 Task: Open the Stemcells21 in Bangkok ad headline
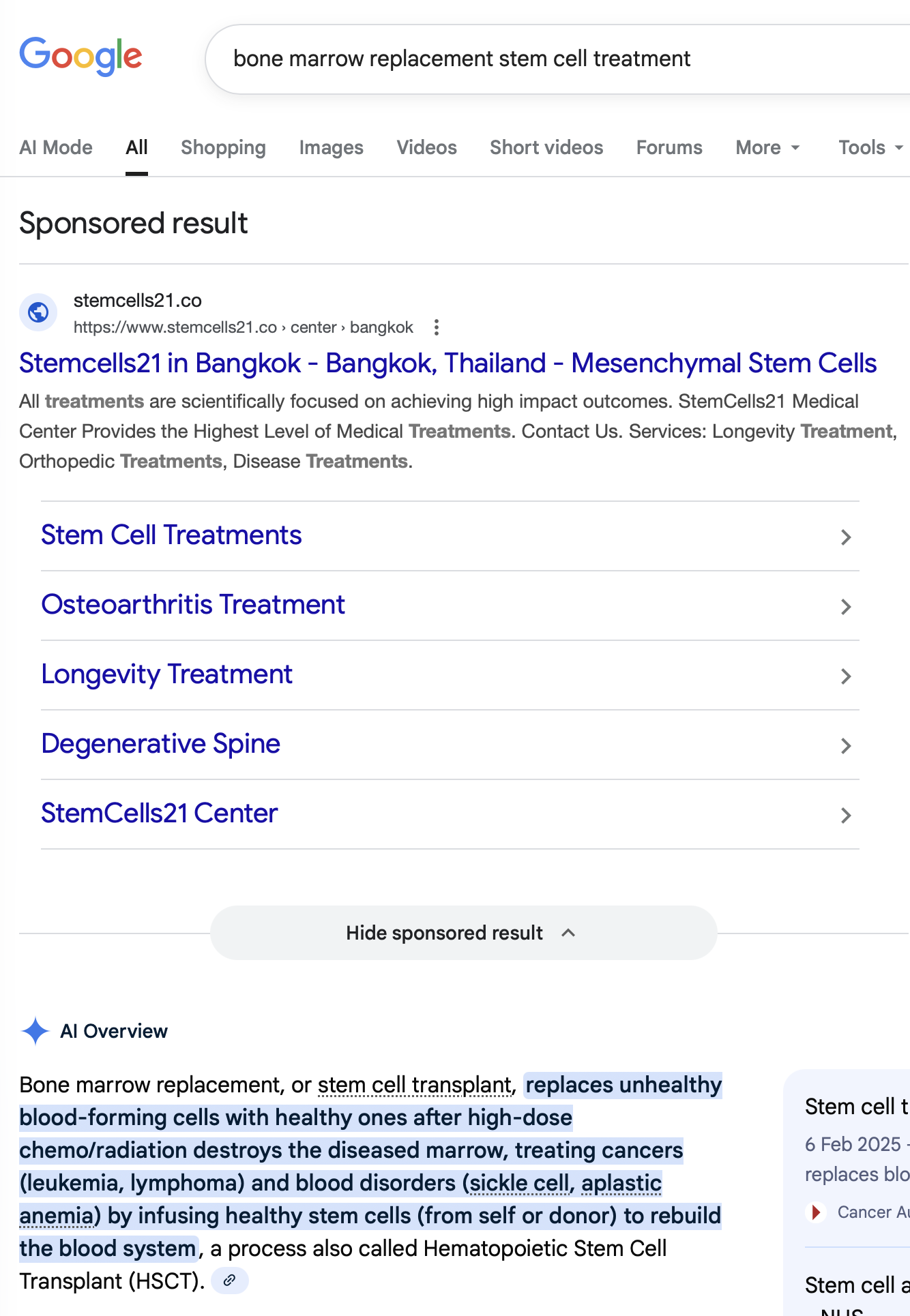coord(447,363)
